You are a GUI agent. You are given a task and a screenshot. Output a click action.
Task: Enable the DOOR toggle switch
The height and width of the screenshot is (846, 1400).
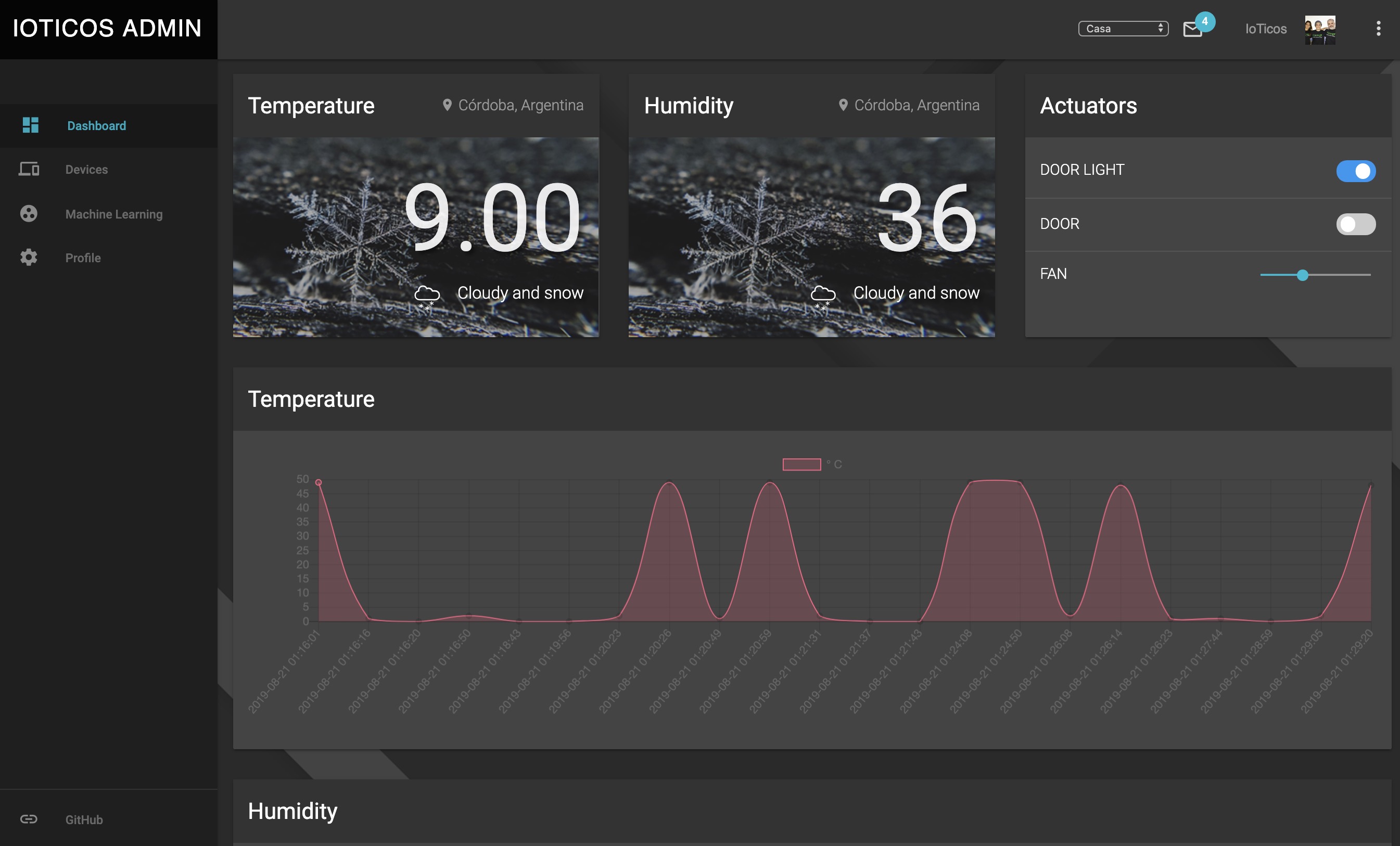pos(1355,224)
